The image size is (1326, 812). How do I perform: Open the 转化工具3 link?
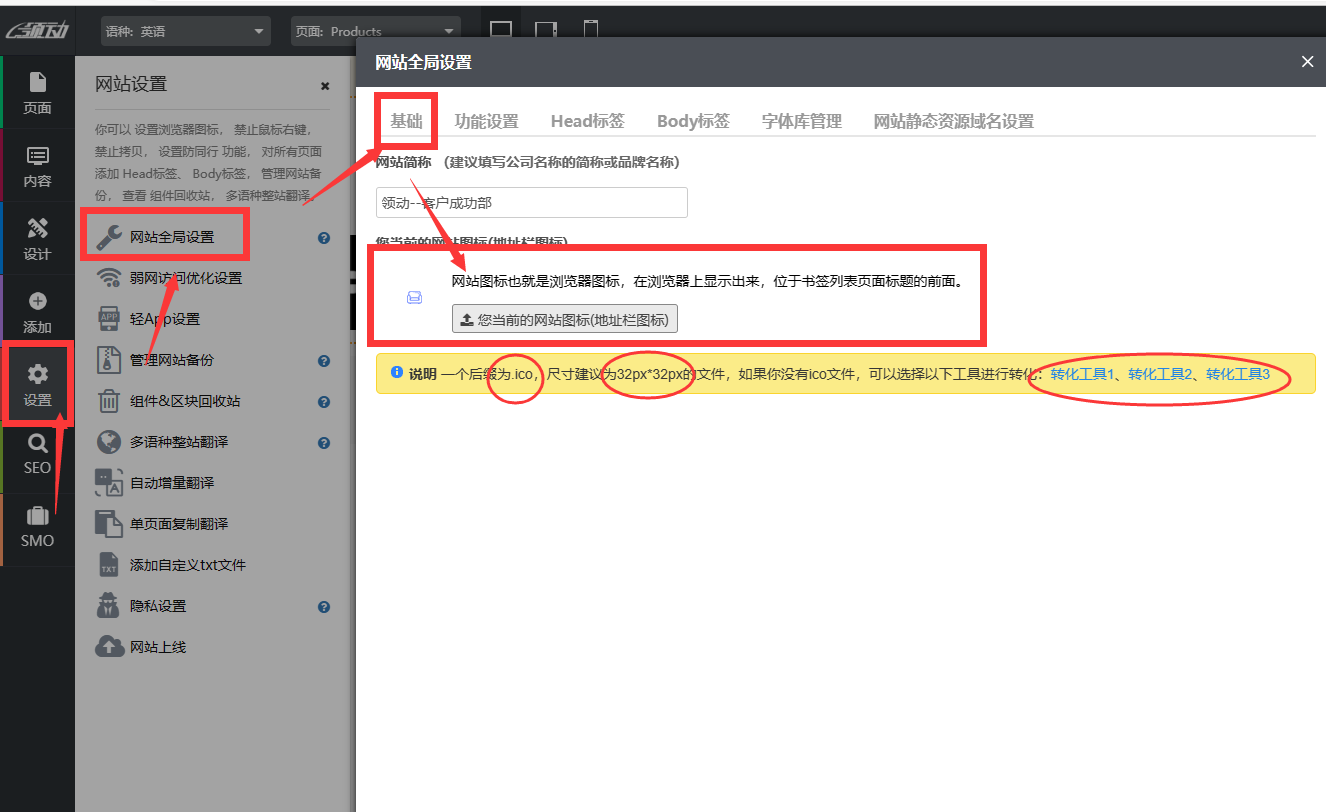(1237, 374)
